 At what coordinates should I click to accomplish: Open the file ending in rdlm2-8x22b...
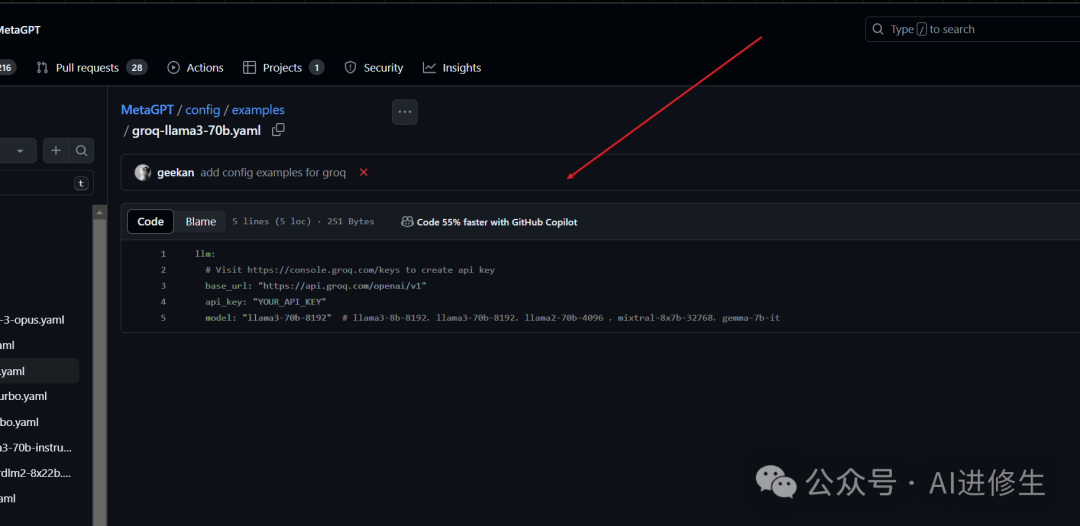click(x=37, y=473)
